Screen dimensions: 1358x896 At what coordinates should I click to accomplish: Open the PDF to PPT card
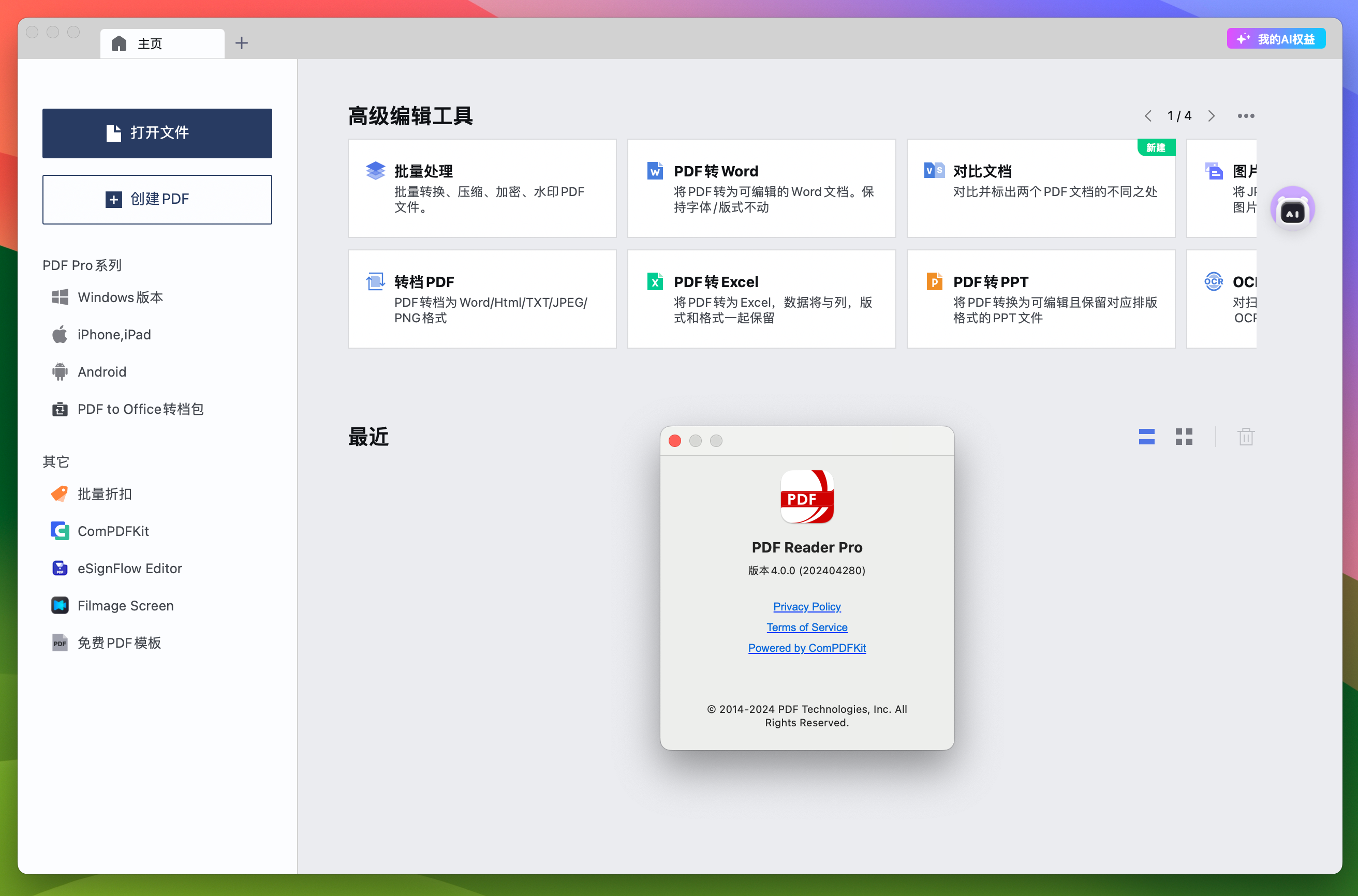click(1041, 299)
